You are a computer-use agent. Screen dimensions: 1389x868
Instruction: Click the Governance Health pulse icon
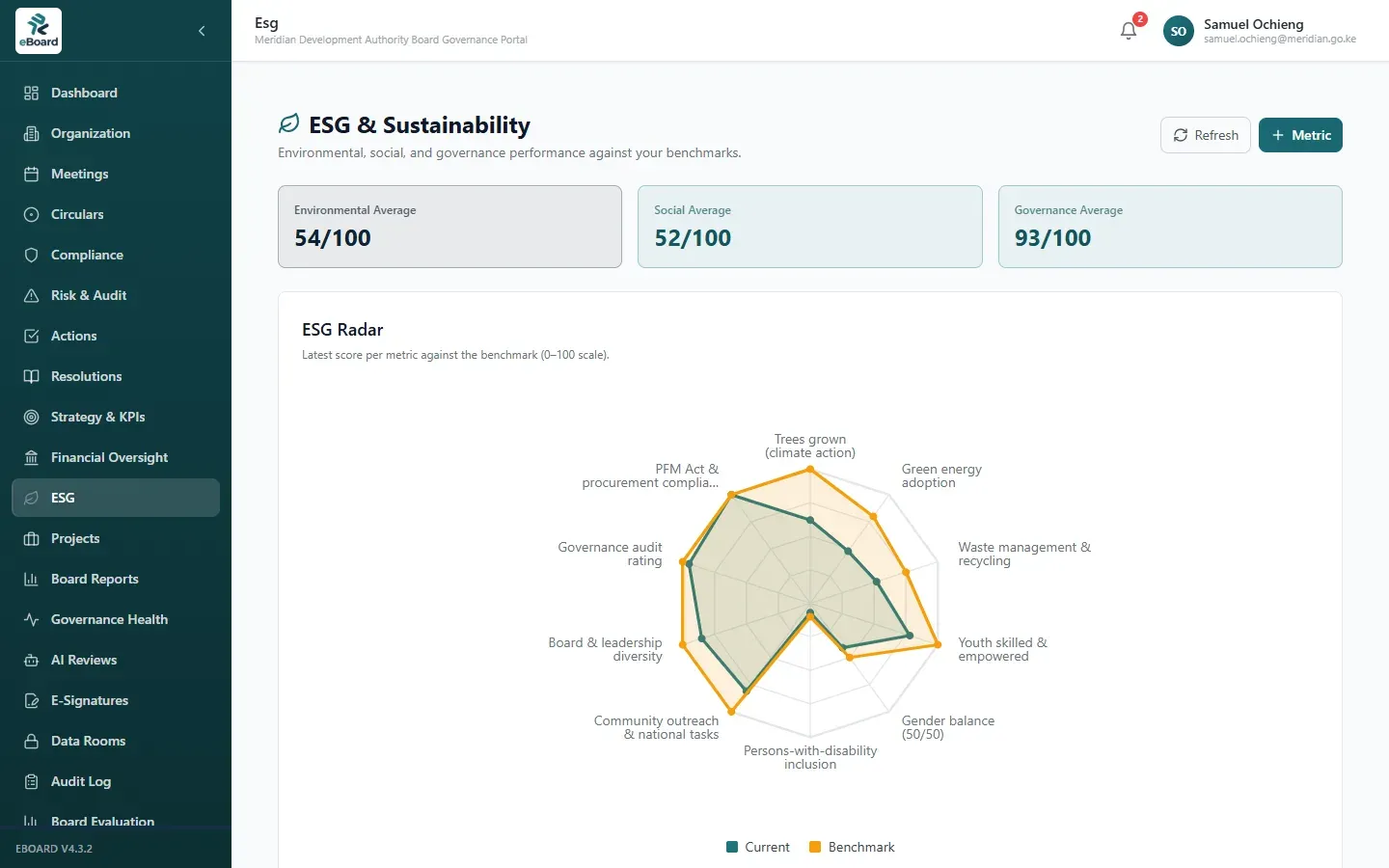coord(31,619)
